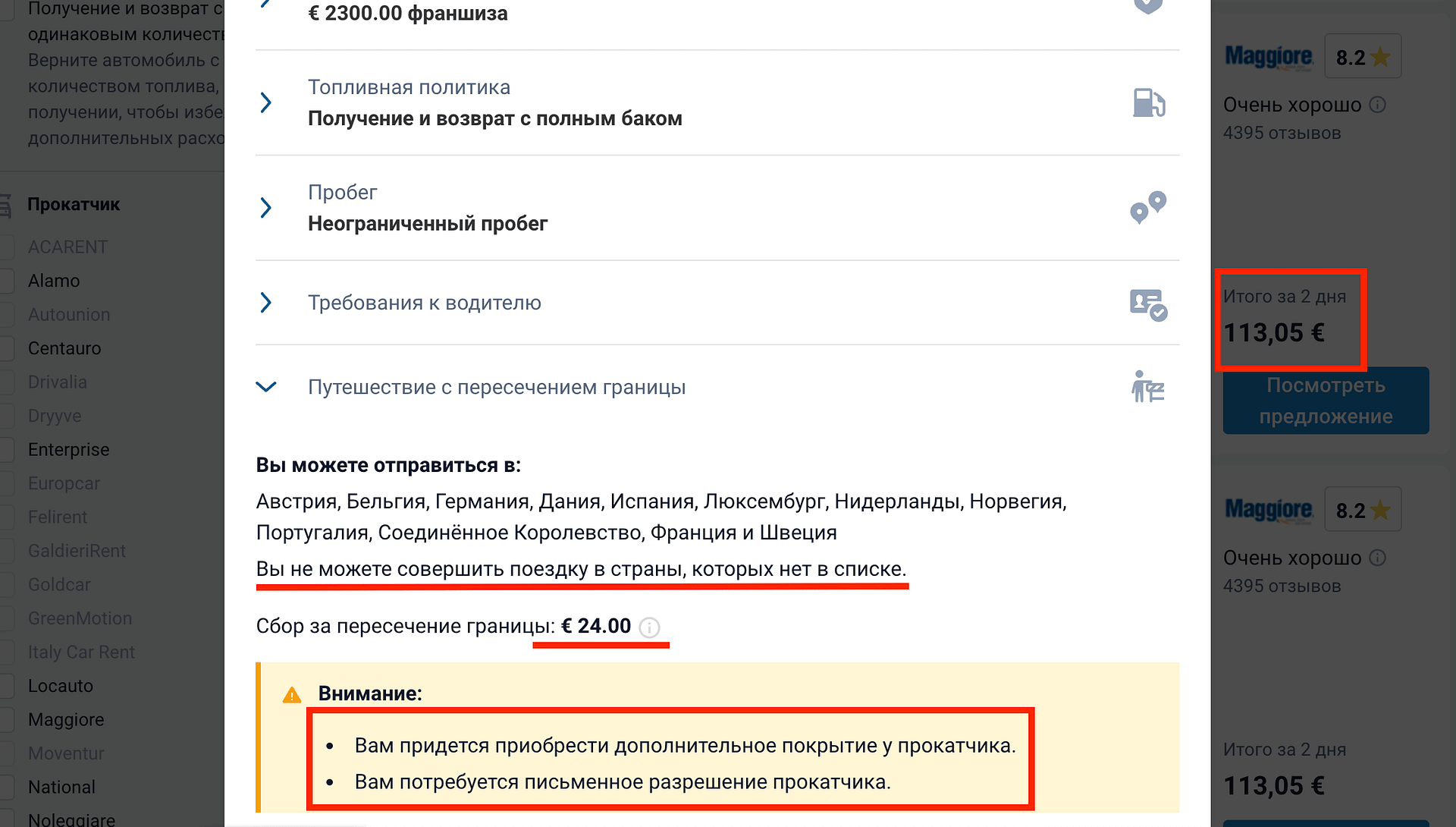Expand the Пробег section chevron
1456x827 pixels.
coord(265,207)
